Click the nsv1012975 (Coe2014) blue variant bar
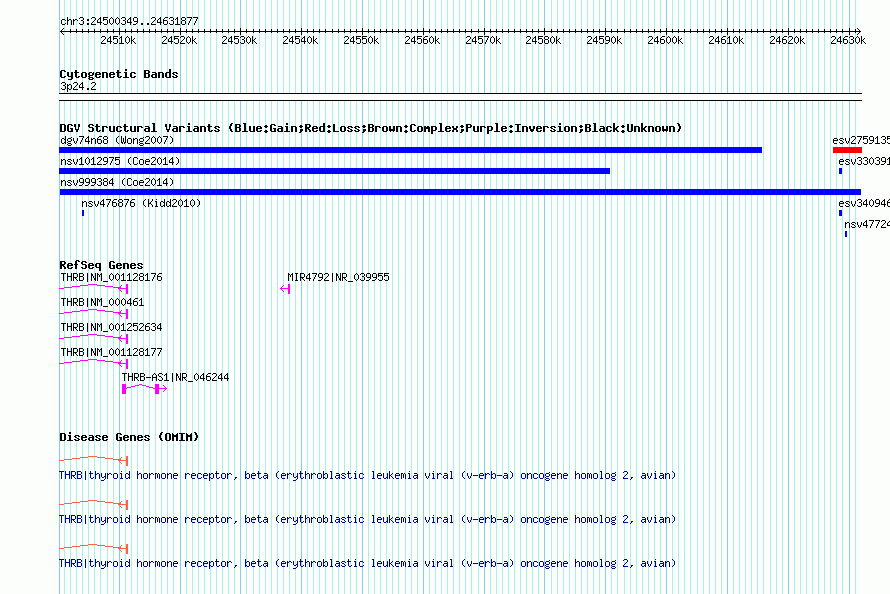This screenshot has height=594, width=890. pyautogui.click(x=334, y=171)
